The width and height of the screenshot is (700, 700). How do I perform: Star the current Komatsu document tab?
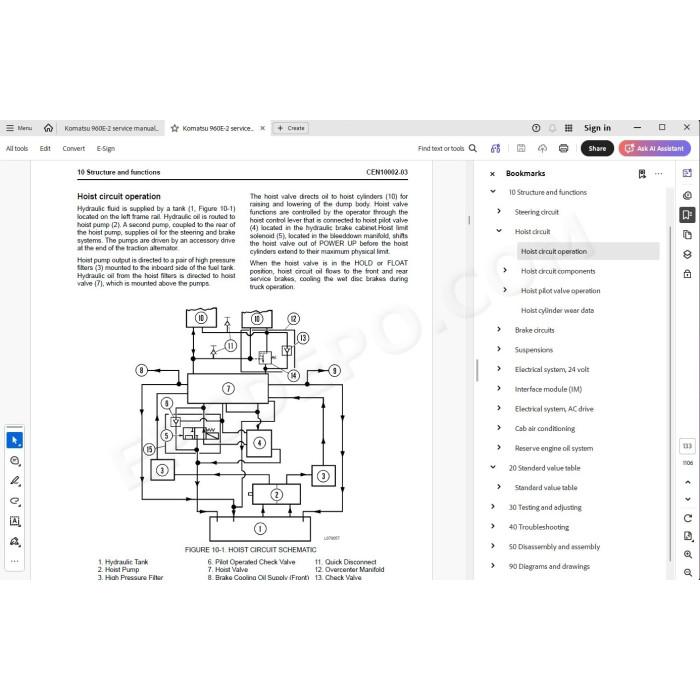pos(175,128)
